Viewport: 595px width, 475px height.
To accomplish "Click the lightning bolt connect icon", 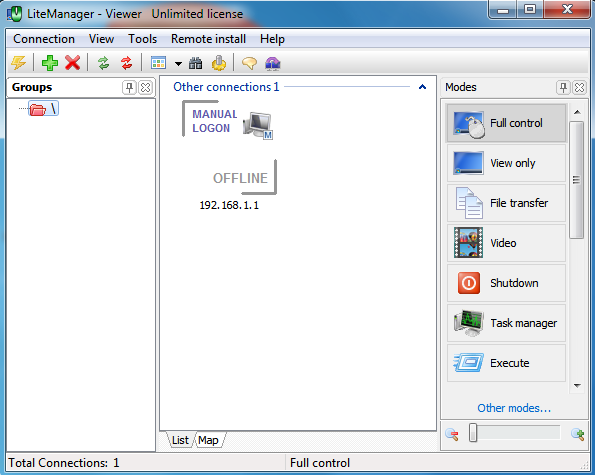I will coord(19,63).
